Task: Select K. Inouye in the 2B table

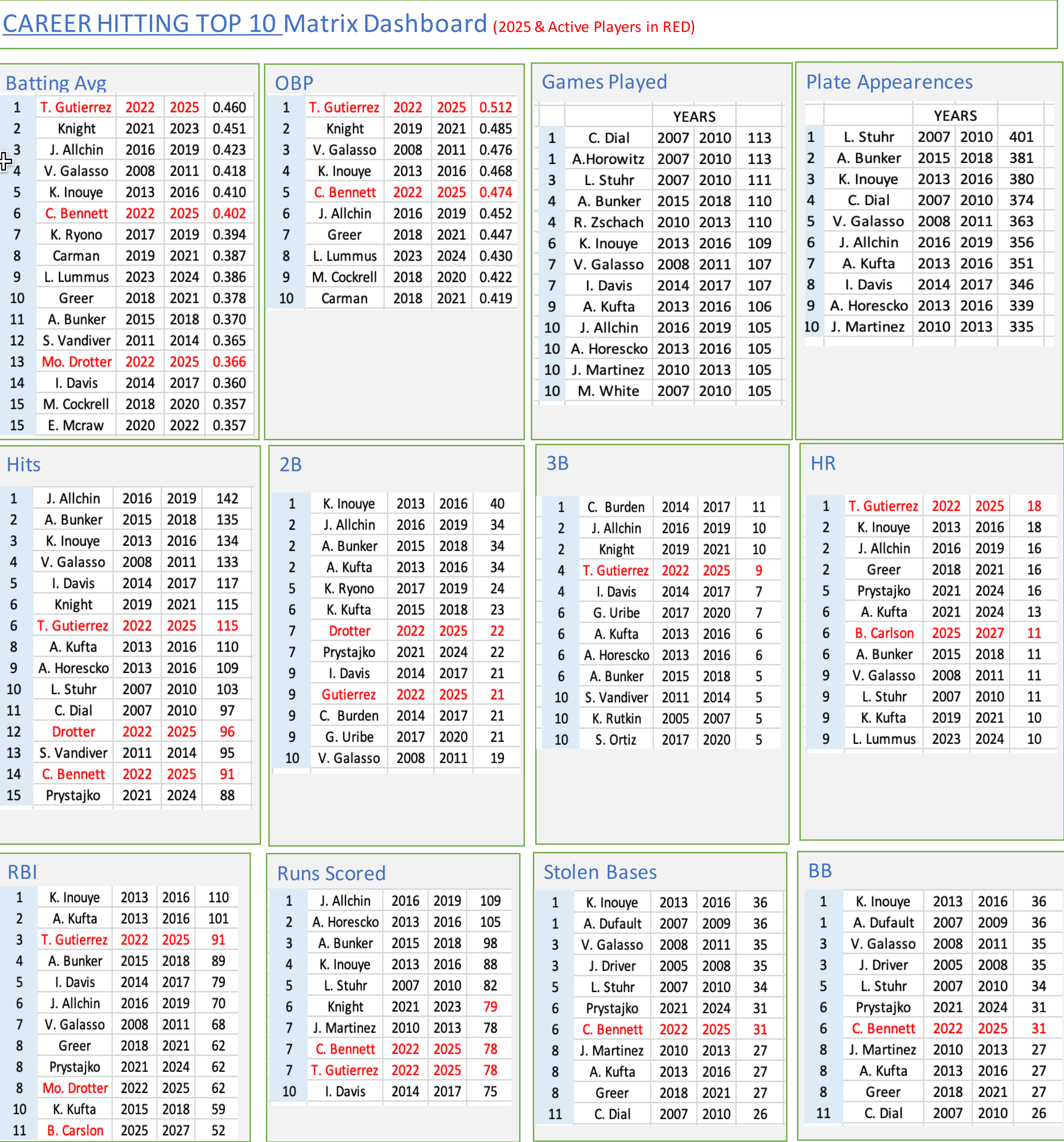Action: coord(348,504)
